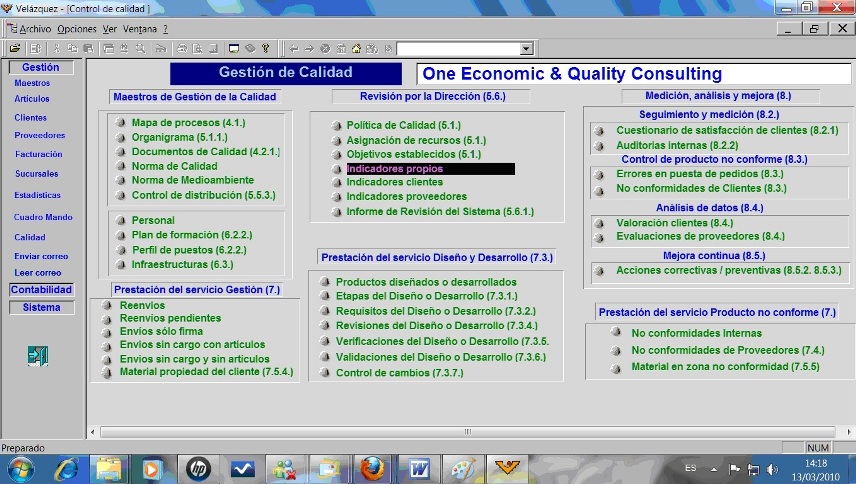Open Material en zona no conformidad (7.5.5)
856x484 pixels.
click(726, 367)
